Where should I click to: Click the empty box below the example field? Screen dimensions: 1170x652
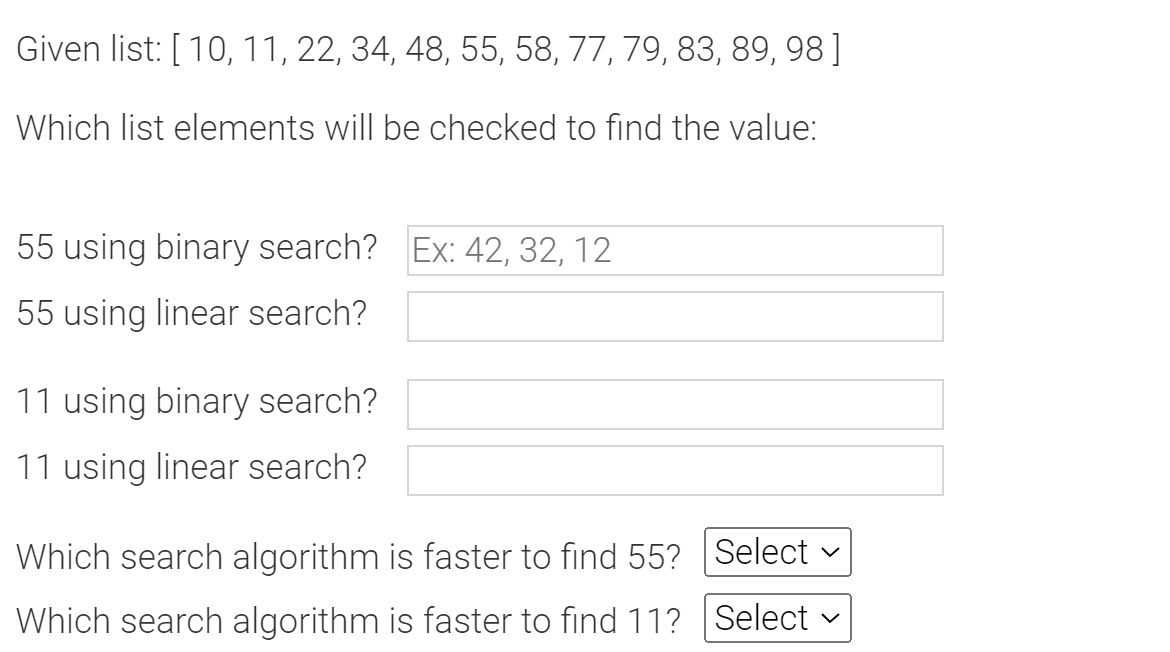pyautogui.click(x=675, y=316)
